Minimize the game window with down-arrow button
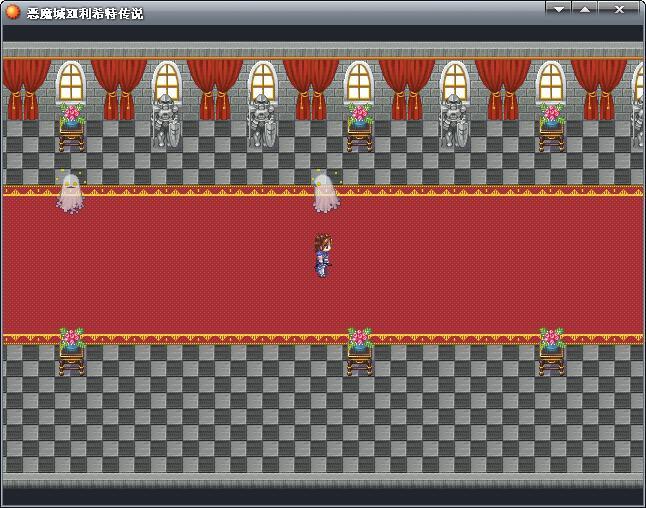Screen dimensions: 646x508 point(559,9)
